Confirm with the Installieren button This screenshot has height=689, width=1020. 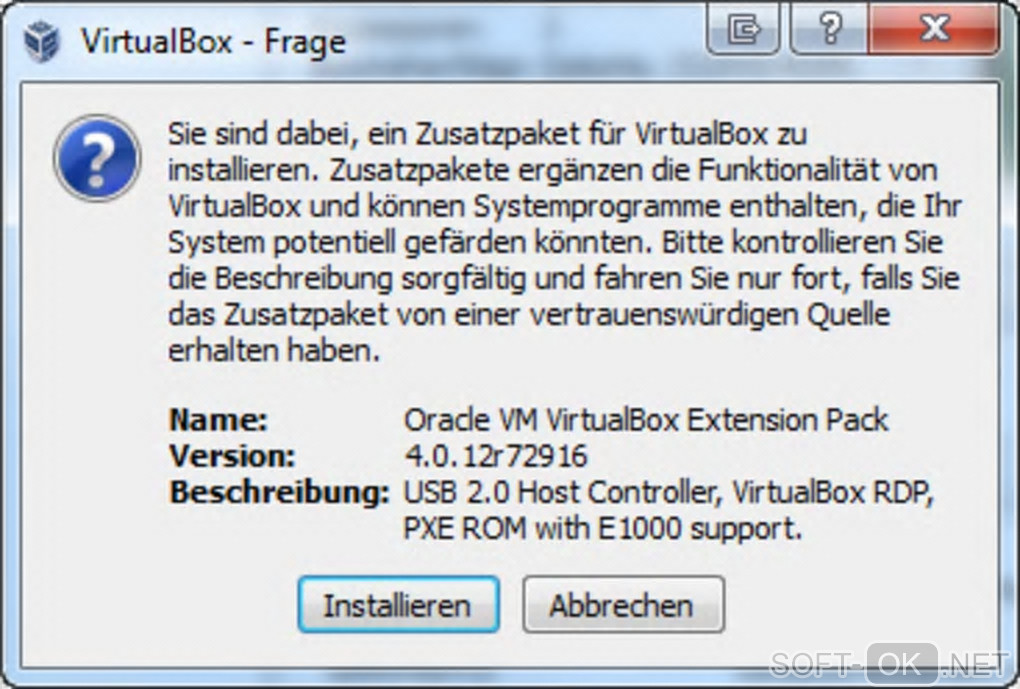[x=398, y=604]
